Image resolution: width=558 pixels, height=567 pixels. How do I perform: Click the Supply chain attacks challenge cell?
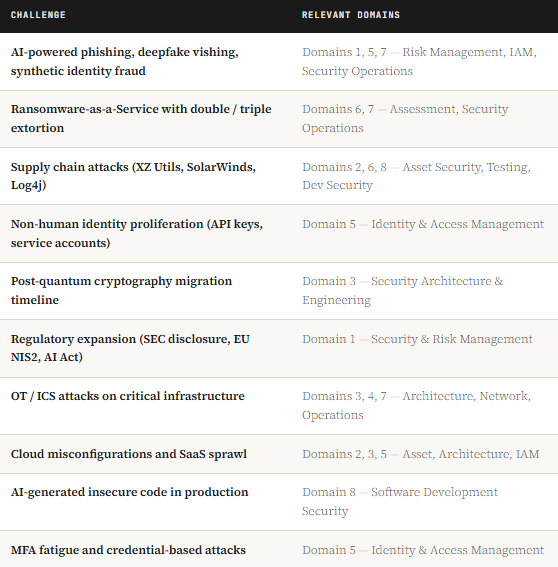[x=133, y=176]
